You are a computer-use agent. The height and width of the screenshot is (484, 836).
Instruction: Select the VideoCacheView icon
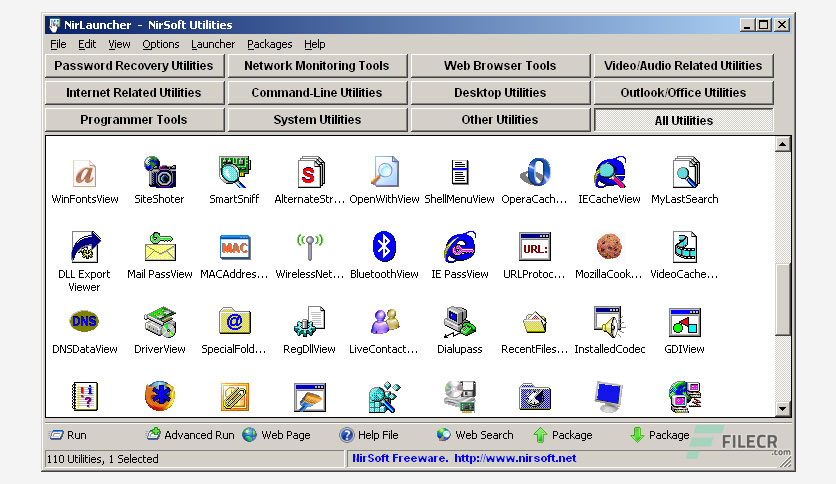point(685,247)
